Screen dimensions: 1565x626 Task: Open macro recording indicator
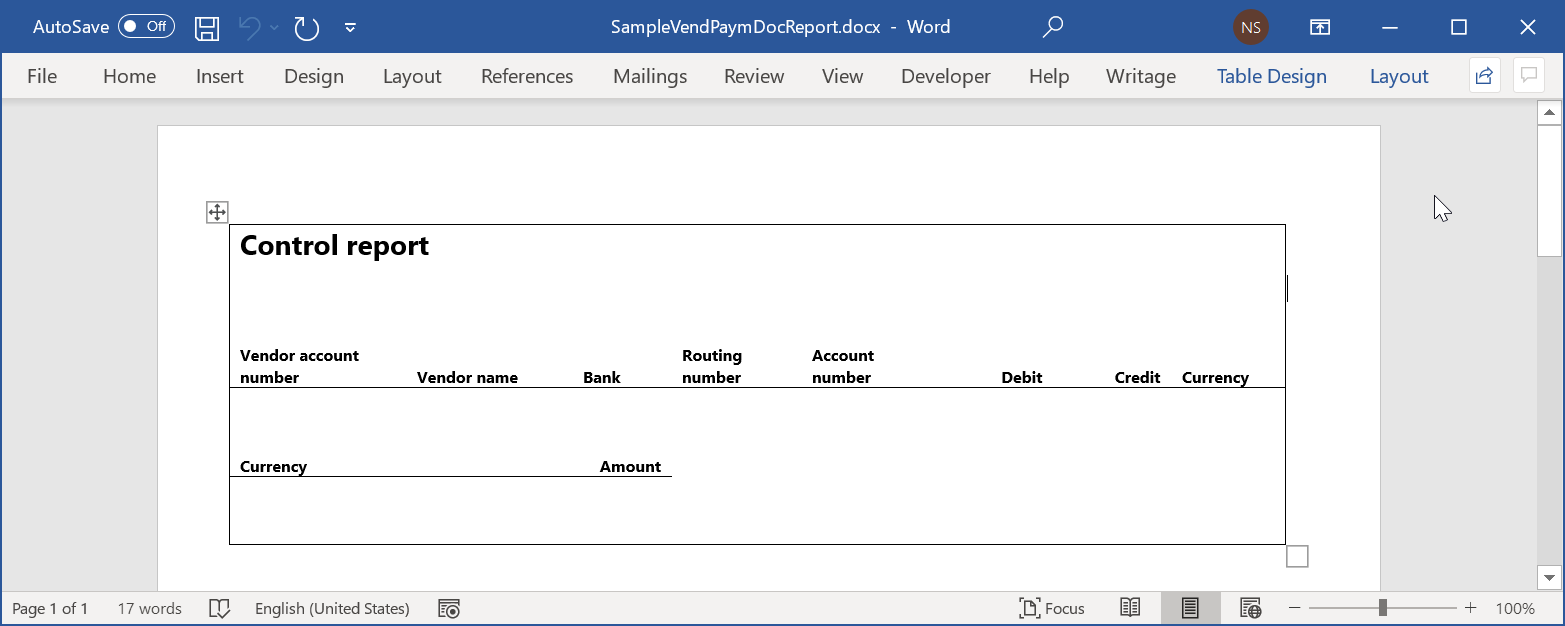[x=448, y=608]
